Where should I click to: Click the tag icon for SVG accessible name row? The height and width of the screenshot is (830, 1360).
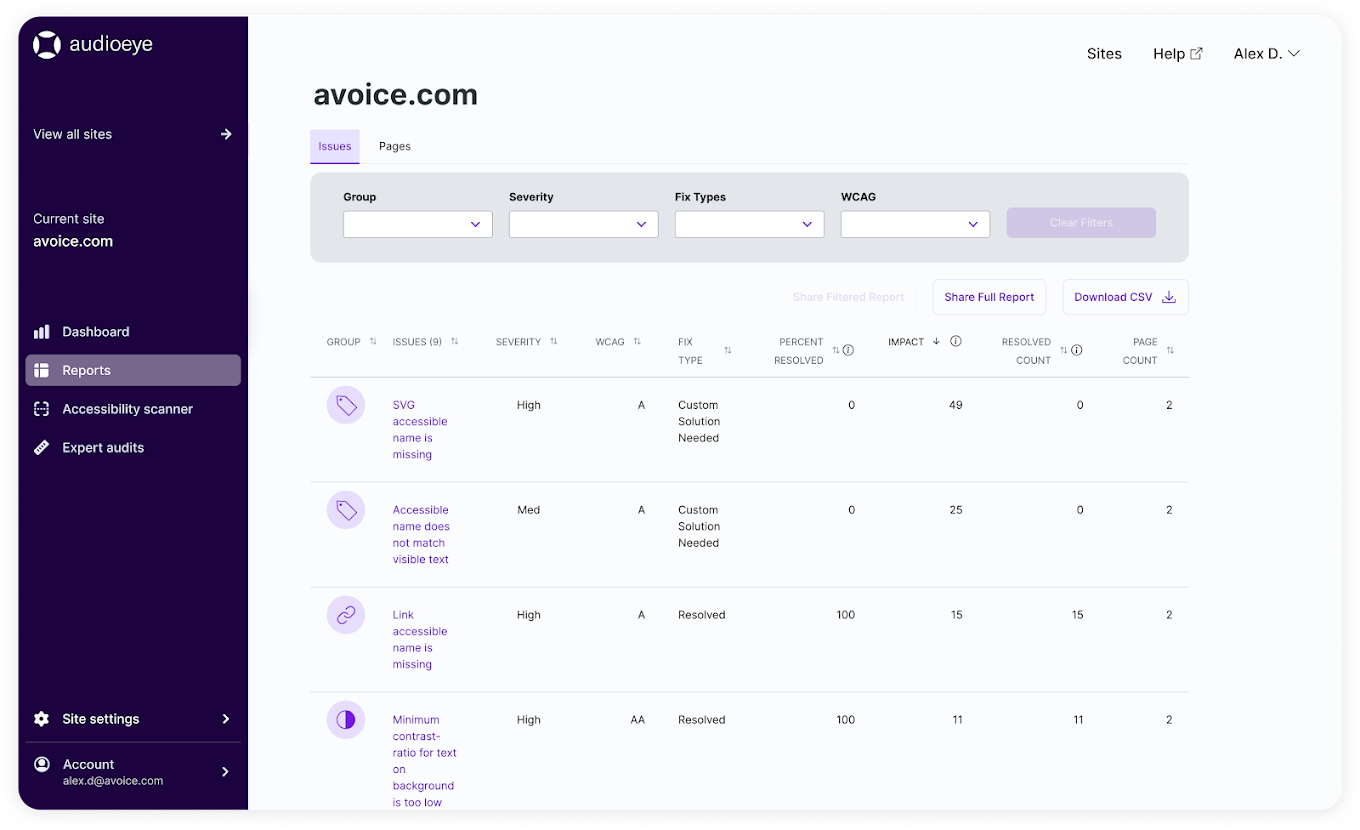click(x=346, y=405)
